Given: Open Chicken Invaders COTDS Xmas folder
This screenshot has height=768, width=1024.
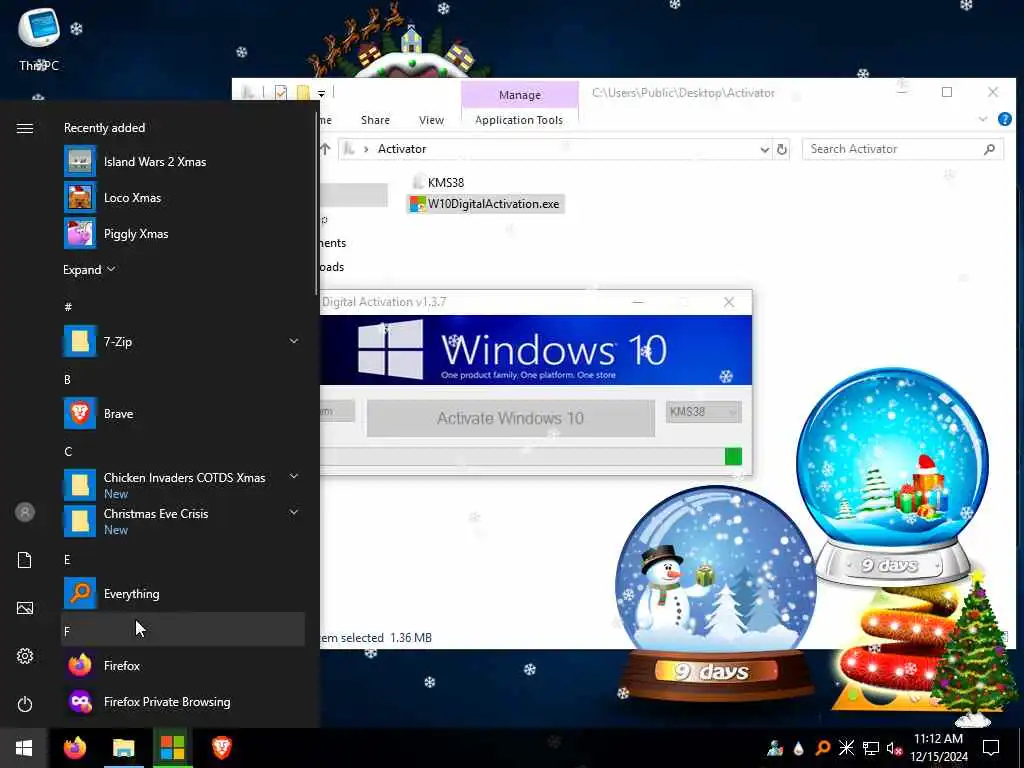Looking at the screenshot, I should pos(183,485).
